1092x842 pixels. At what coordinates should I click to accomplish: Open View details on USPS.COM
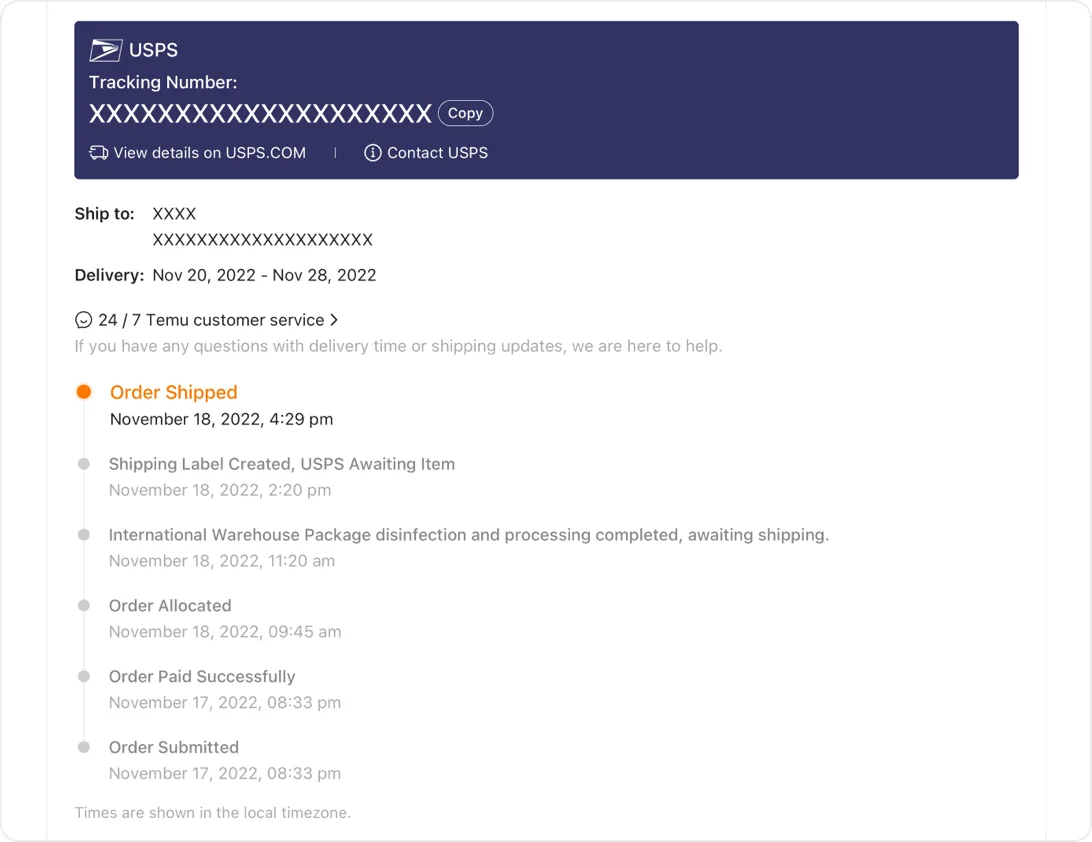point(209,153)
